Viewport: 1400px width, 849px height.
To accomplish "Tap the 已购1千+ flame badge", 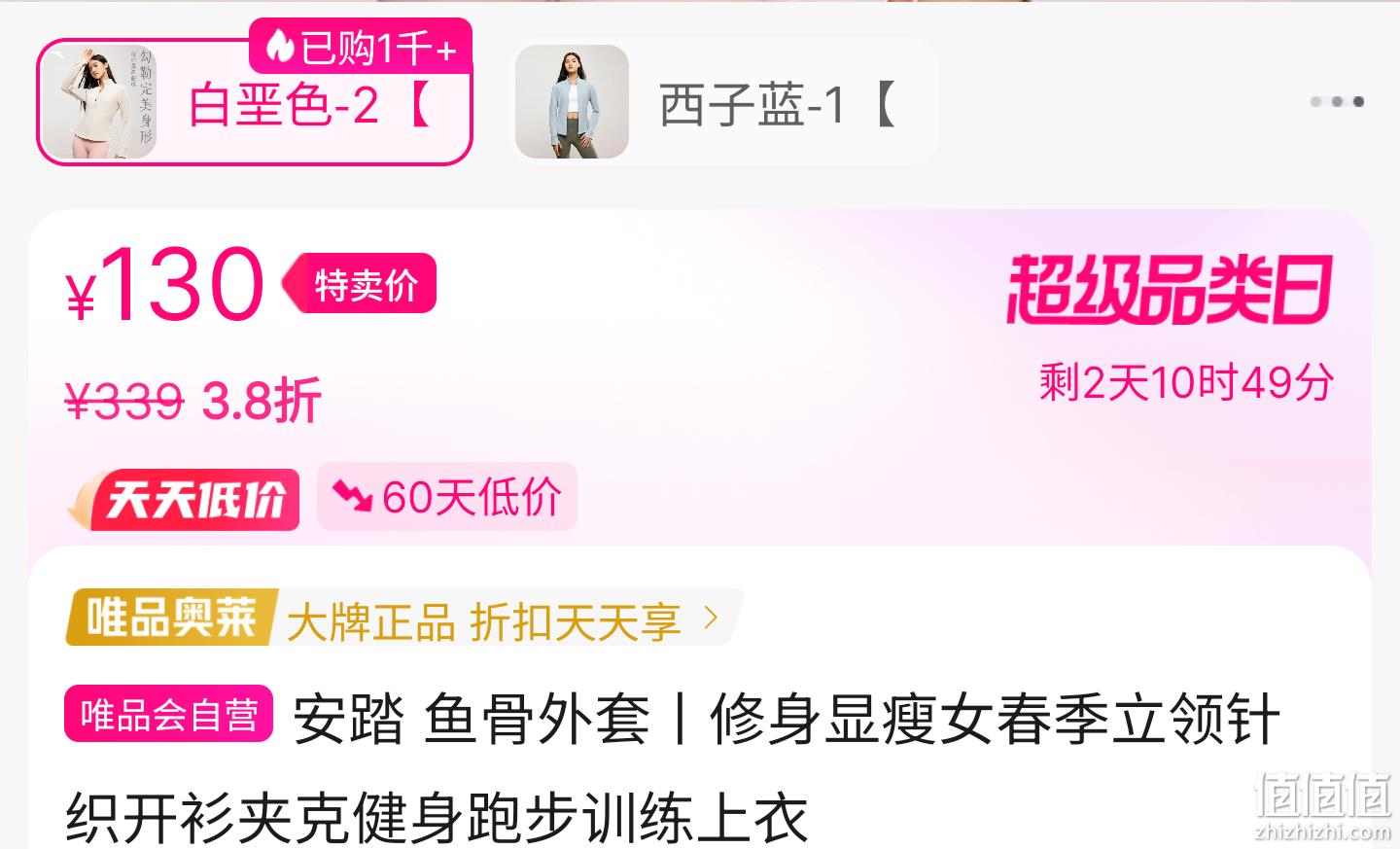I will click(361, 46).
